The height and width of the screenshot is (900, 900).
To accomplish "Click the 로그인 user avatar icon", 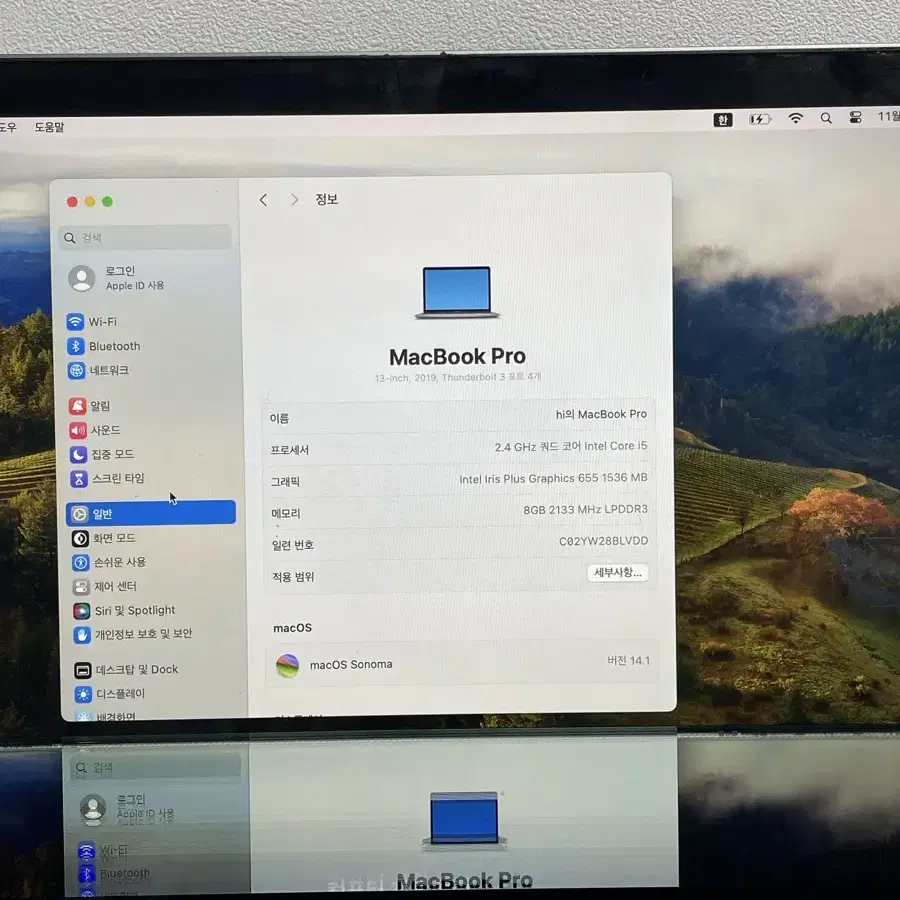I will click(x=82, y=278).
